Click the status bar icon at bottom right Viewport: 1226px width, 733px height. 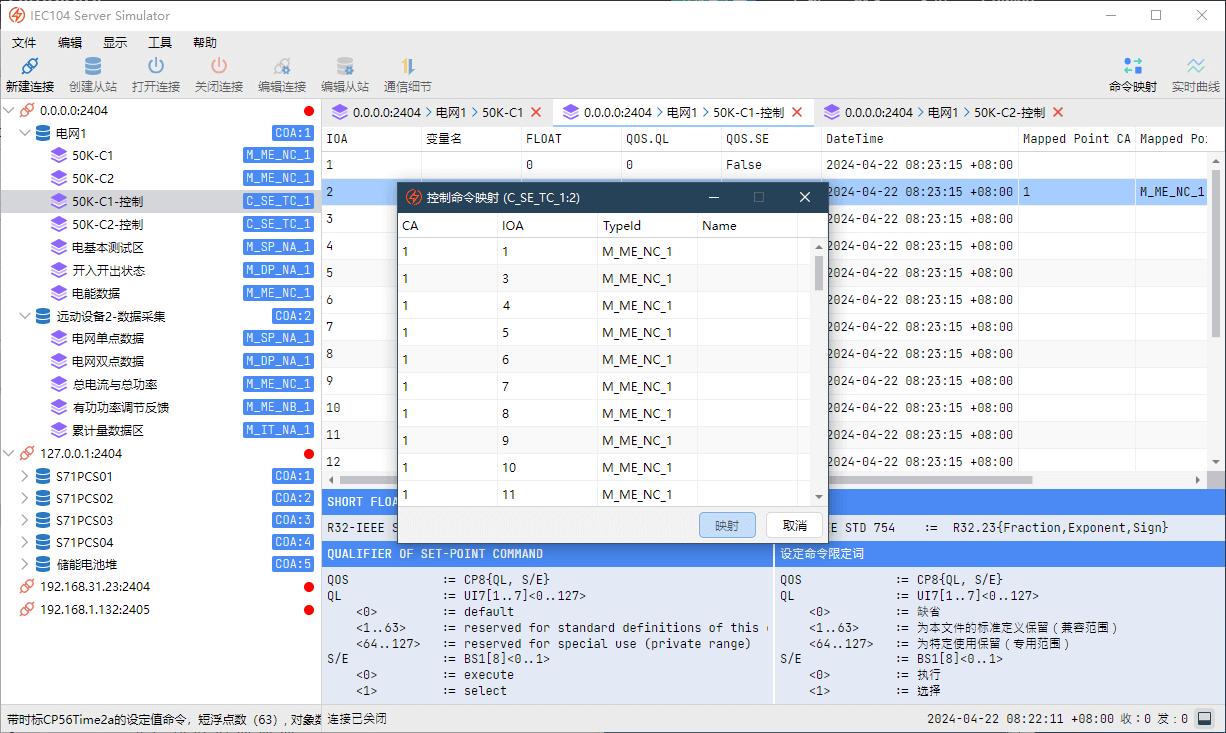[x=1205, y=718]
